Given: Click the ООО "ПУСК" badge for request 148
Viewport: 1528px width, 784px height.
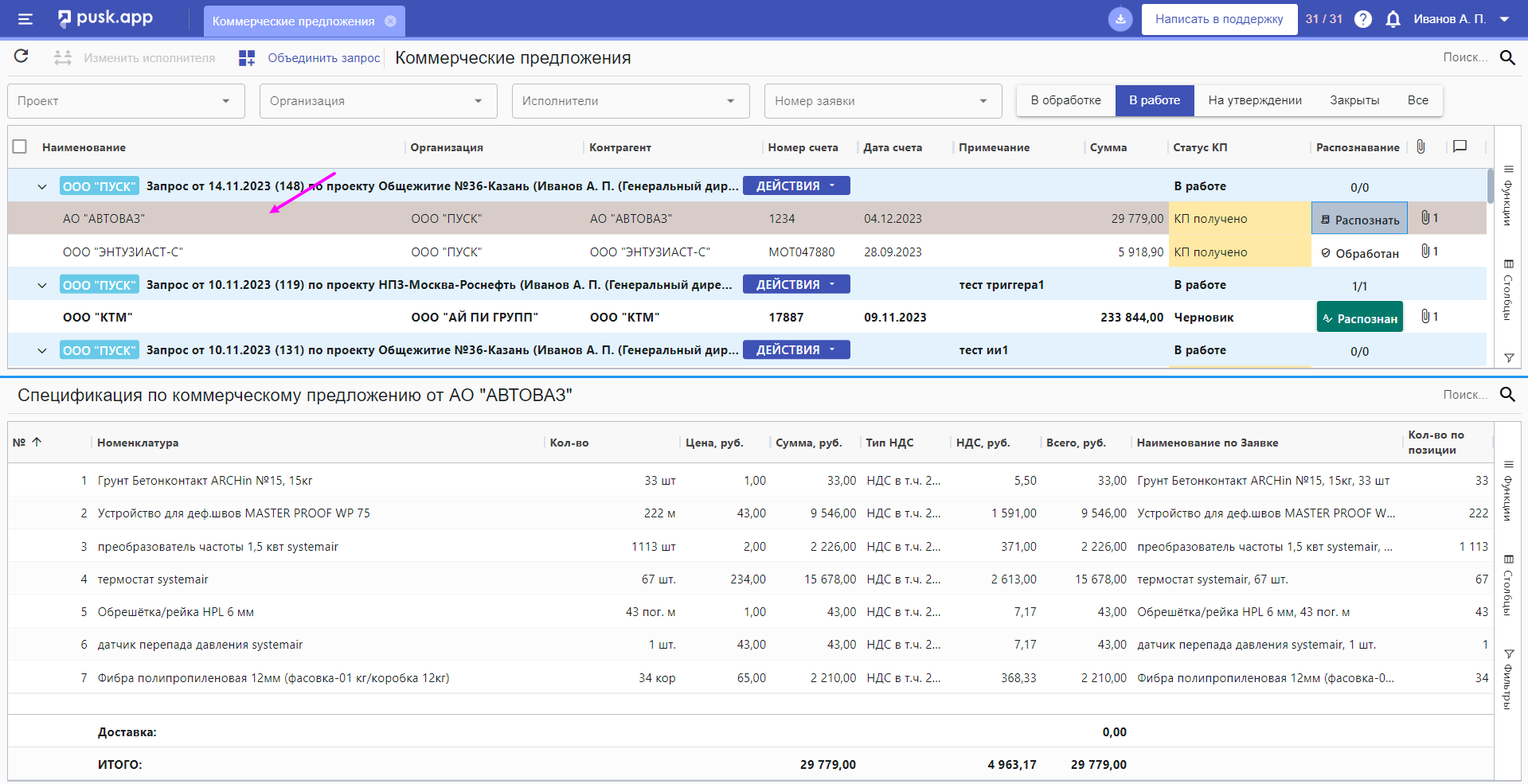Looking at the screenshot, I should click(100, 186).
